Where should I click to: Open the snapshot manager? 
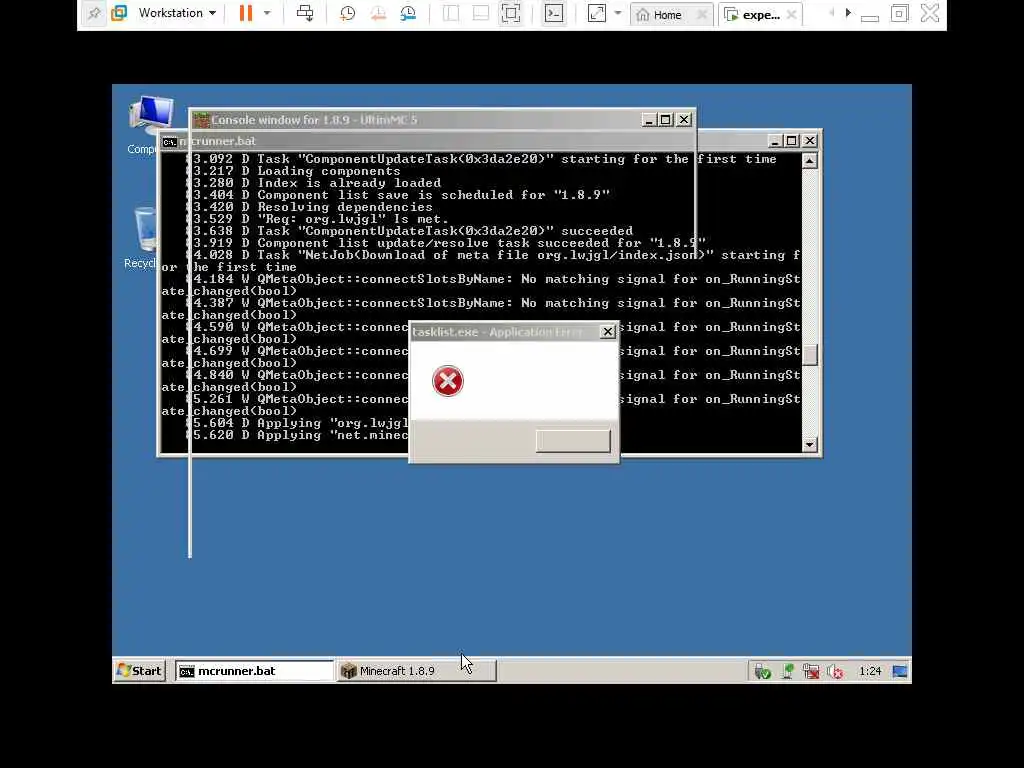(408, 14)
